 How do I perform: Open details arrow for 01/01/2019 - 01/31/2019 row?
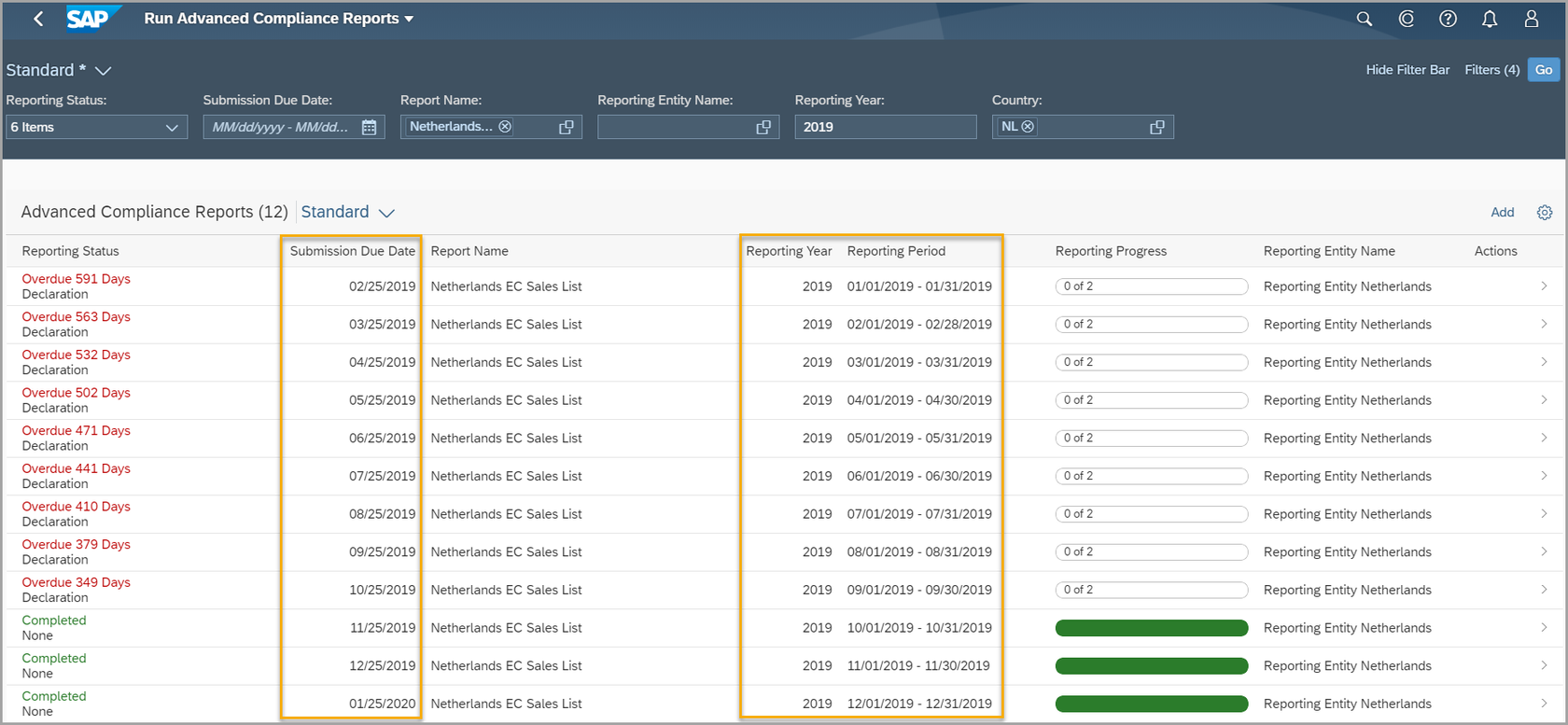1544,286
